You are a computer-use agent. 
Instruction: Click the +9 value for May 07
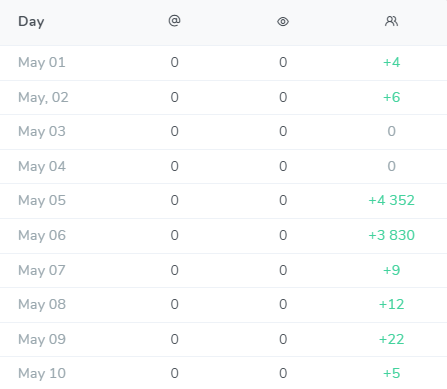coord(391,270)
